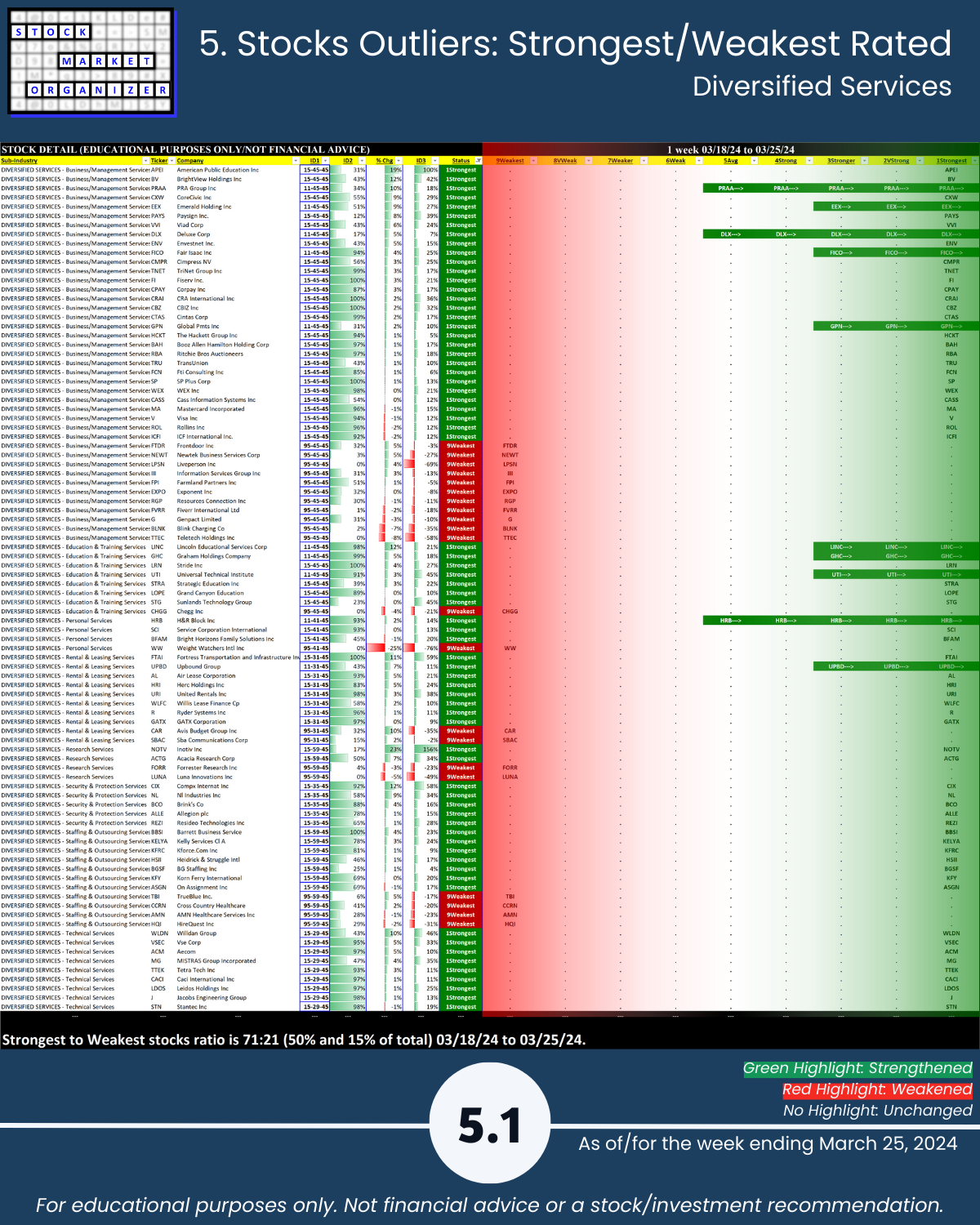Select DLX---> in the 4Strong column
The height and width of the screenshot is (1225, 980).
pos(786,234)
